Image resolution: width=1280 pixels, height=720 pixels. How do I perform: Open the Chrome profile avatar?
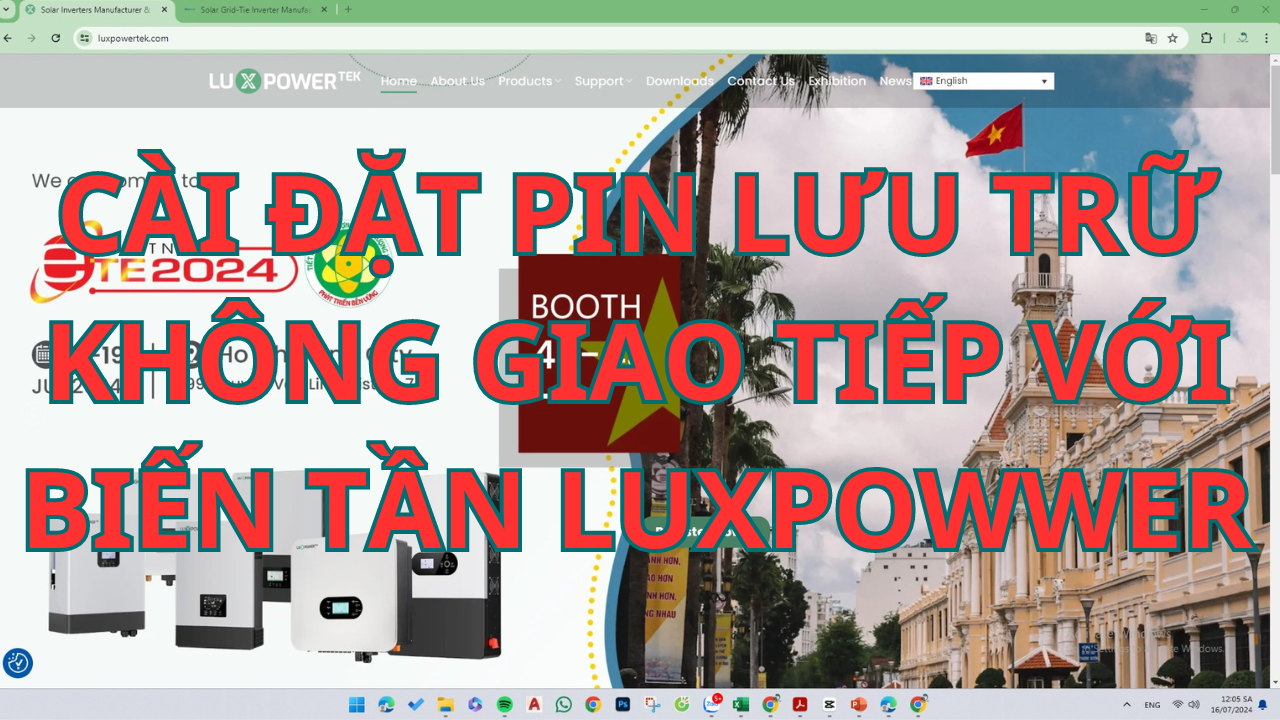tap(1243, 38)
